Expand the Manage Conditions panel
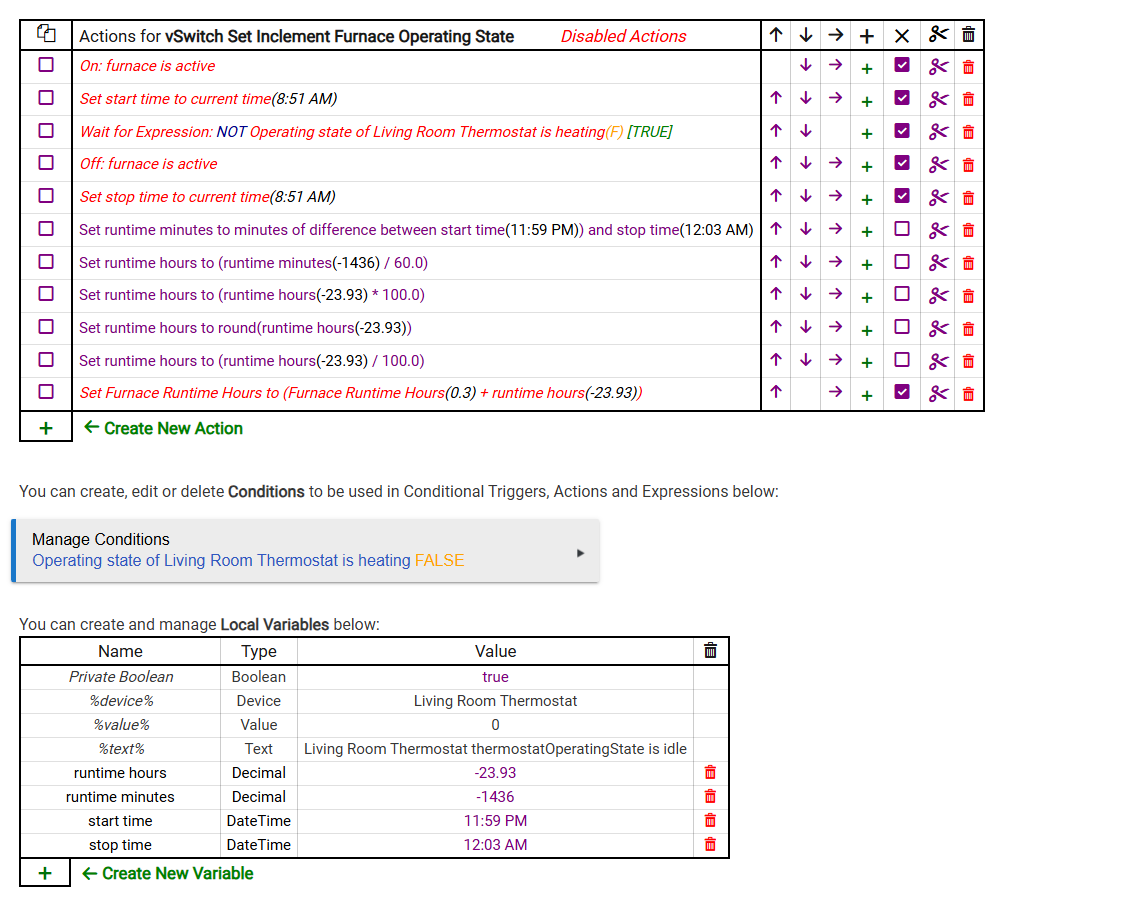 (x=306, y=550)
